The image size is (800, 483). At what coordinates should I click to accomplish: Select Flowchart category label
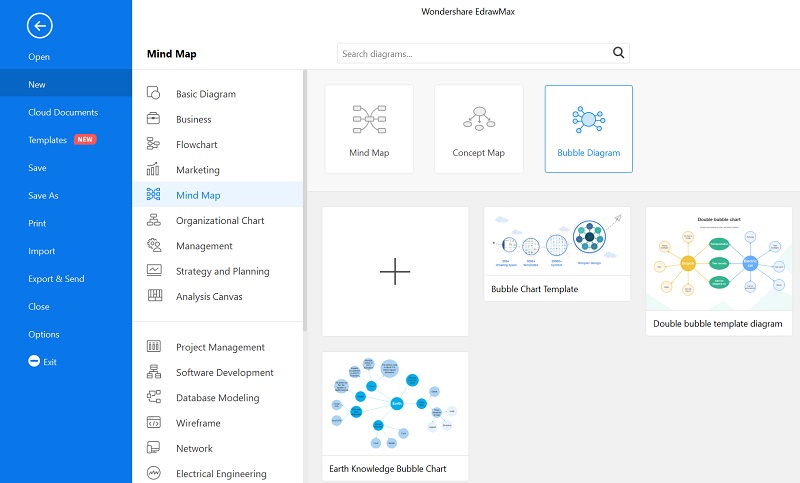coord(196,144)
